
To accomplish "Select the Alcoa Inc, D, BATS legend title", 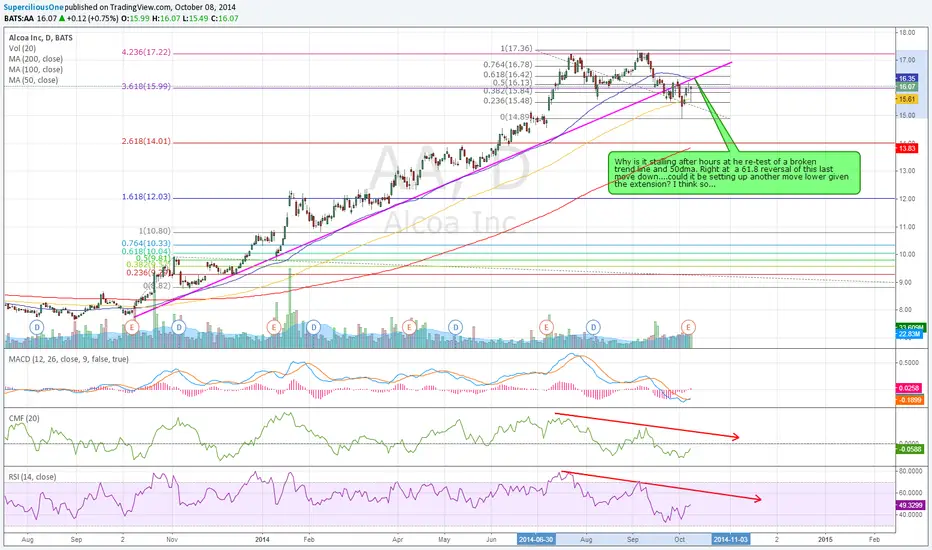I will coord(40,37).
